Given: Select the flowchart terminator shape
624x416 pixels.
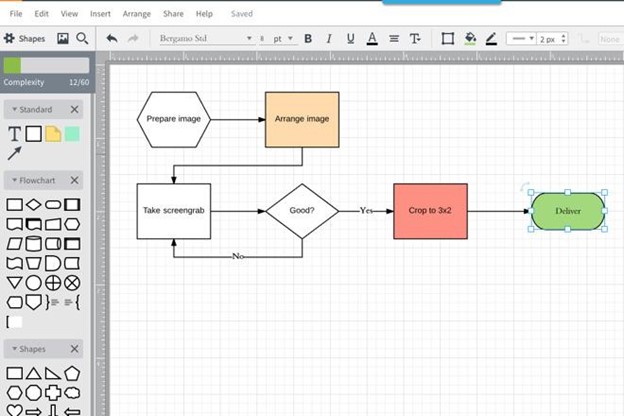Looking at the screenshot, I should (53, 205).
